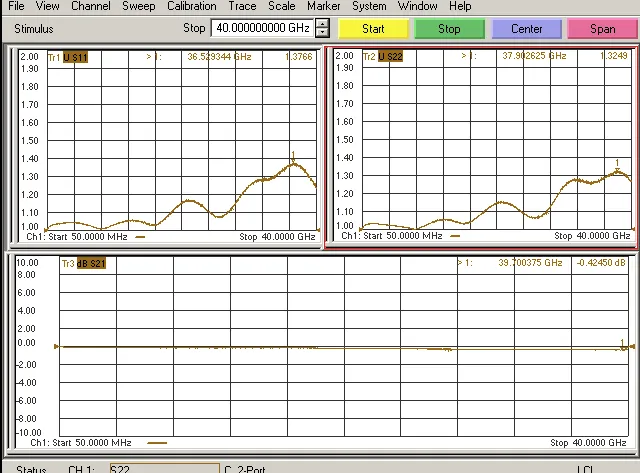The width and height of the screenshot is (640, 473).
Task: Click marker 1 on the S21 trace
Action: pos(622,345)
